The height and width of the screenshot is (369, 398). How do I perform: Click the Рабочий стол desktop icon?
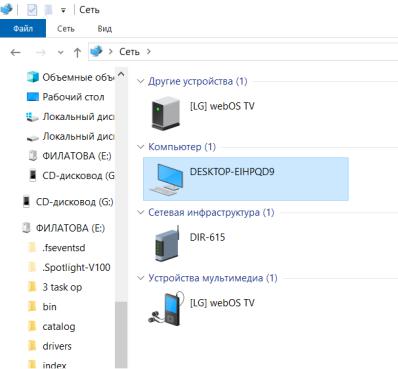point(33,97)
